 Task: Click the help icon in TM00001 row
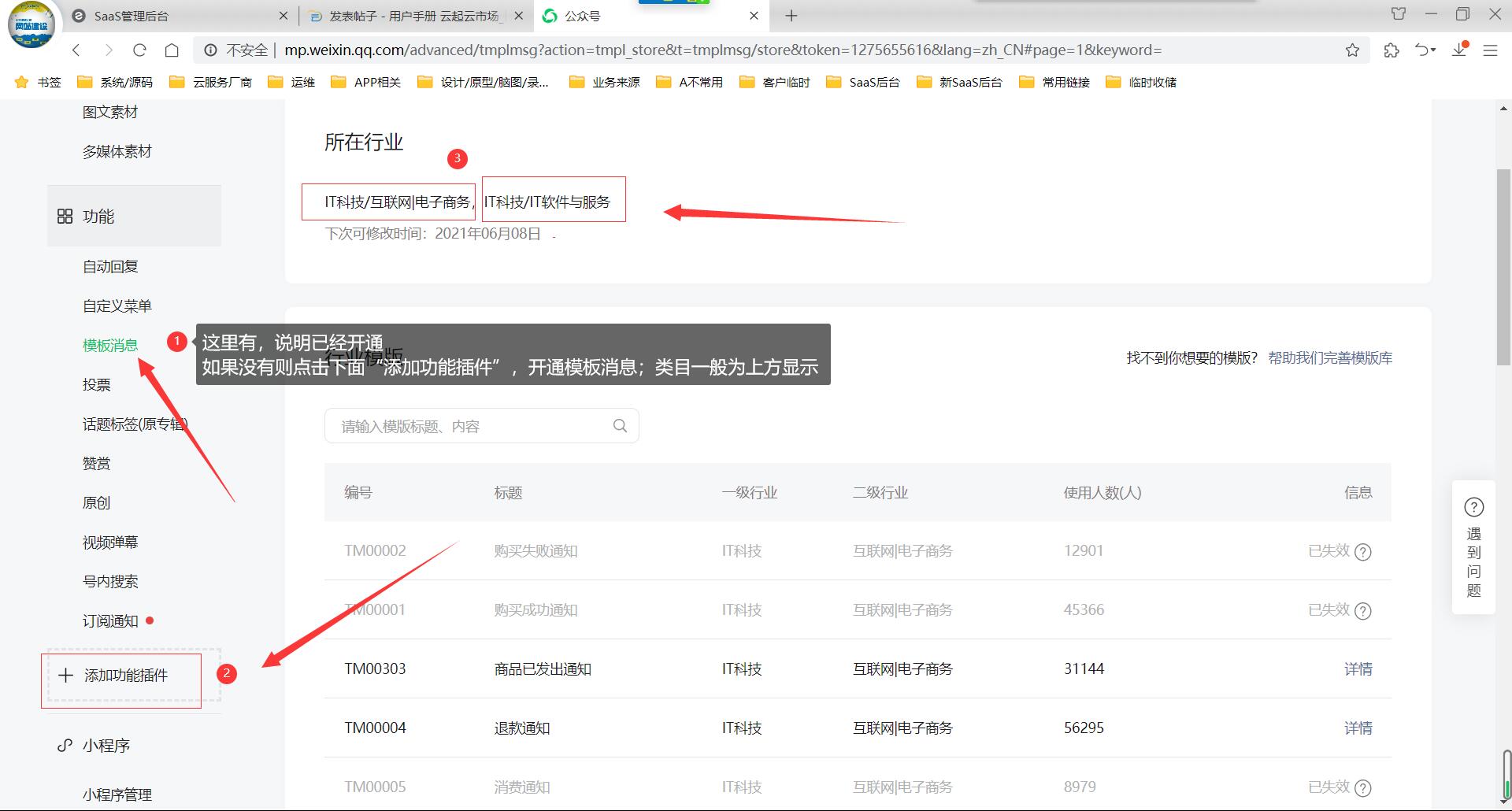pyautogui.click(x=1362, y=611)
